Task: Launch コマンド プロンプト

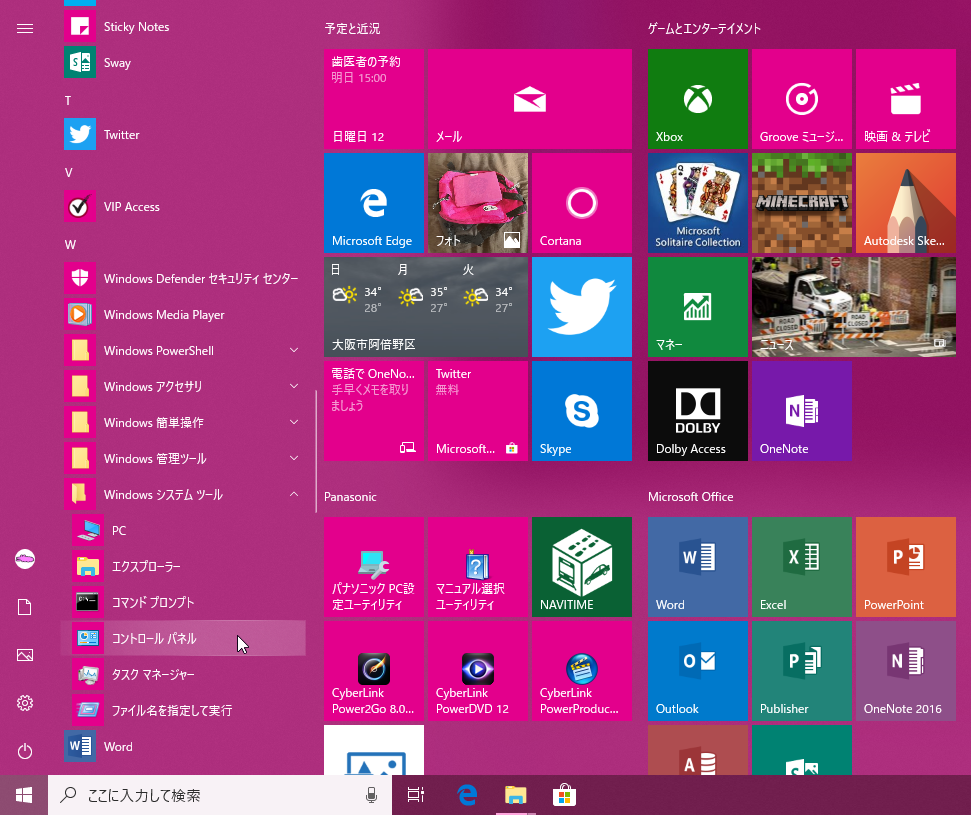Action: 183,602
